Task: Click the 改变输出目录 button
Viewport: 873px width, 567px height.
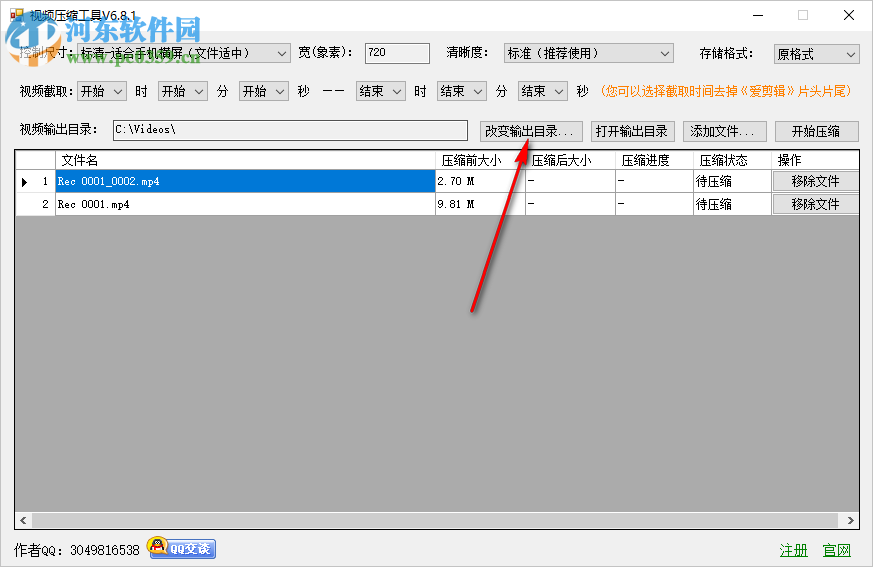Action: coord(531,131)
